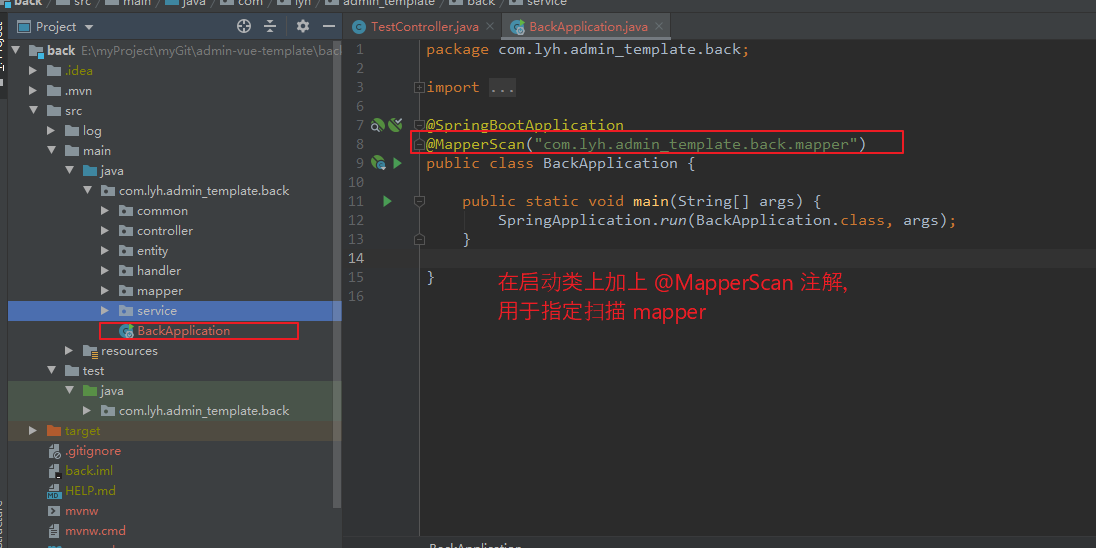Select the entity package row
The image size is (1096, 548).
click(175, 250)
